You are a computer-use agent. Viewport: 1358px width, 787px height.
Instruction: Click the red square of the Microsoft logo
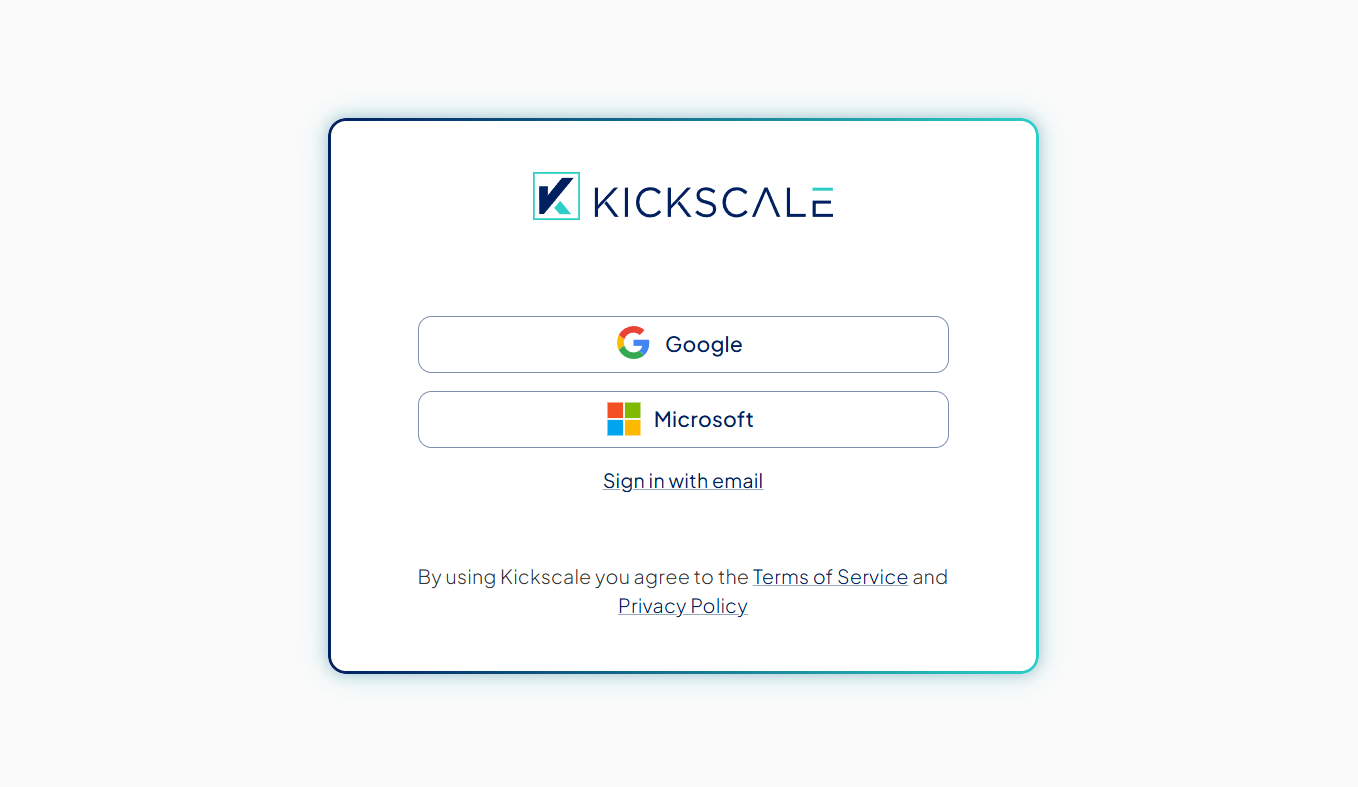pos(615,410)
